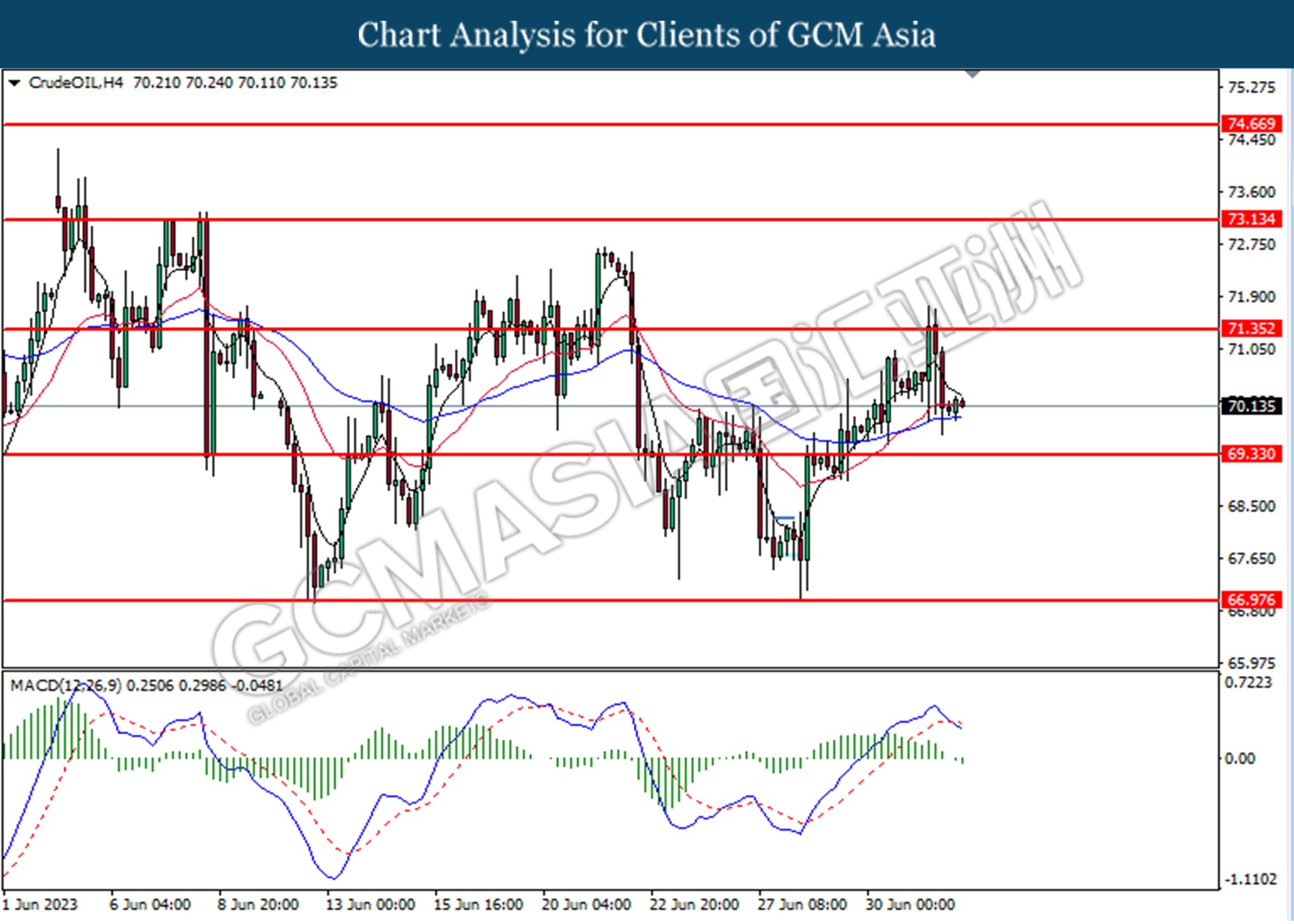Click the MACD zero level label 0.00
This screenshot has width=1294, height=924.
point(1240,758)
